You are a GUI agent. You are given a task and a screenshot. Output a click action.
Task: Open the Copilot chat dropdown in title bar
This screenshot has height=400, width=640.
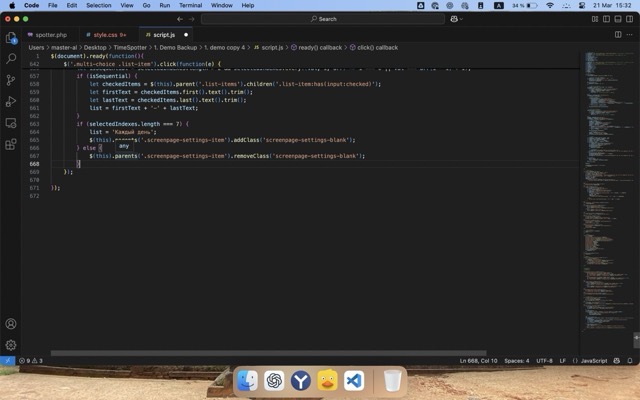tap(458, 18)
